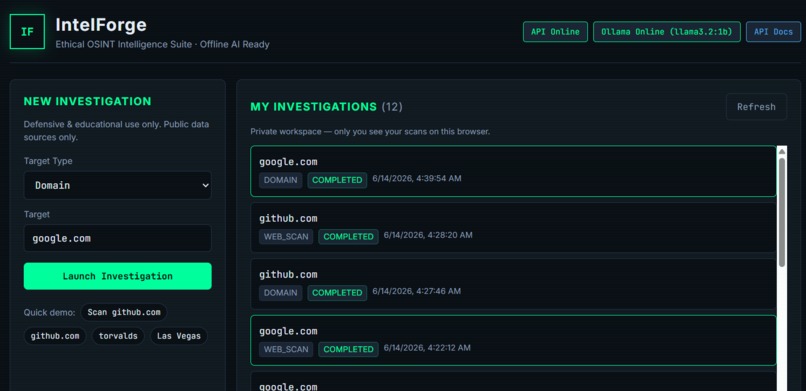Click the MY INVESTIGATIONS heading
The image size is (806, 391).
point(314,107)
